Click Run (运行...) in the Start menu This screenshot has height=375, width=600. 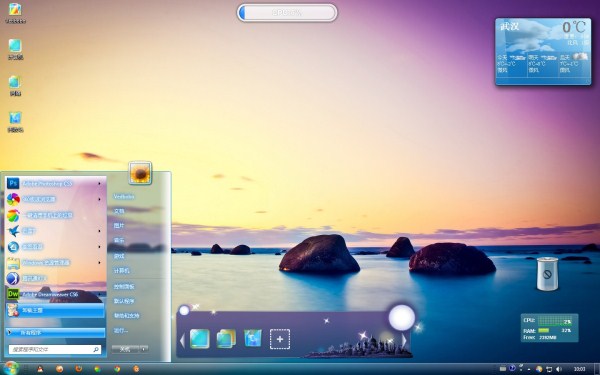coord(121,330)
